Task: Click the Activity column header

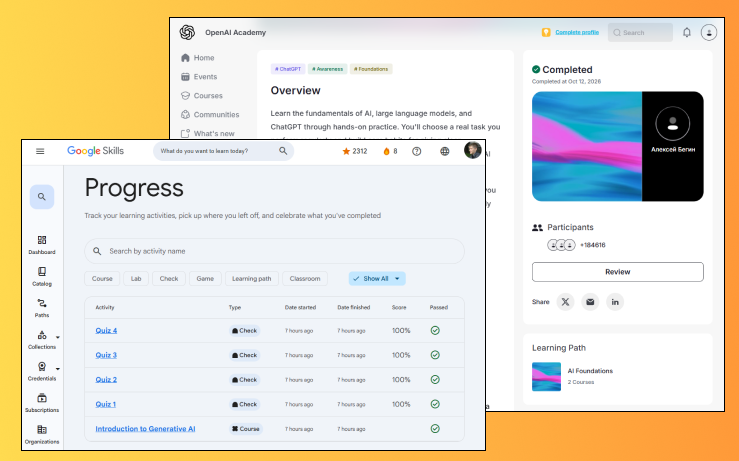Action: (x=105, y=307)
